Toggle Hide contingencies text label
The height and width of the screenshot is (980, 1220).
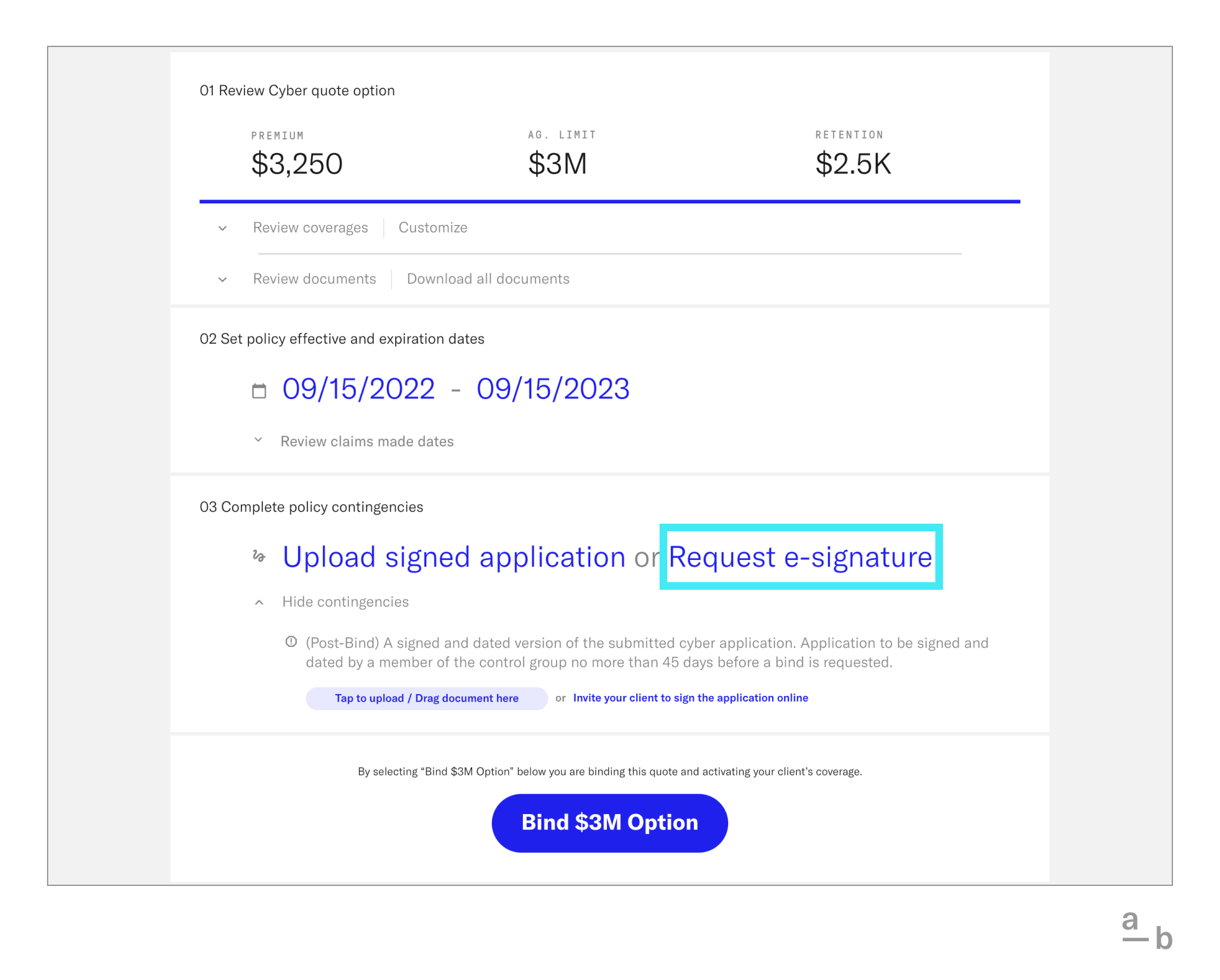[x=346, y=602]
